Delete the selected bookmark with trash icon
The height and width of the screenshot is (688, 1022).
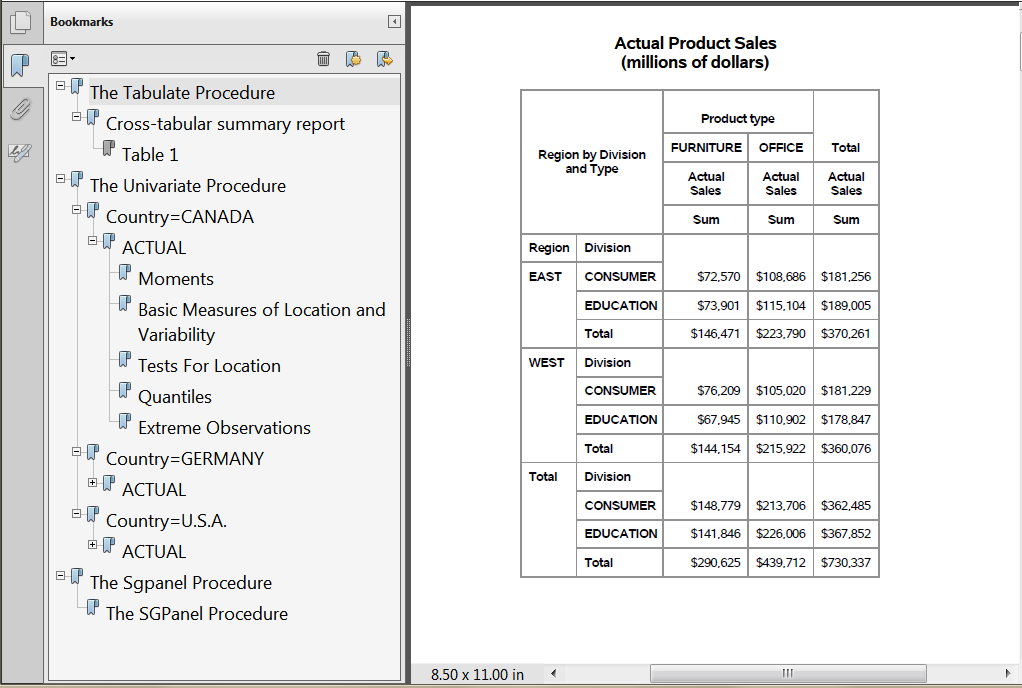point(323,59)
